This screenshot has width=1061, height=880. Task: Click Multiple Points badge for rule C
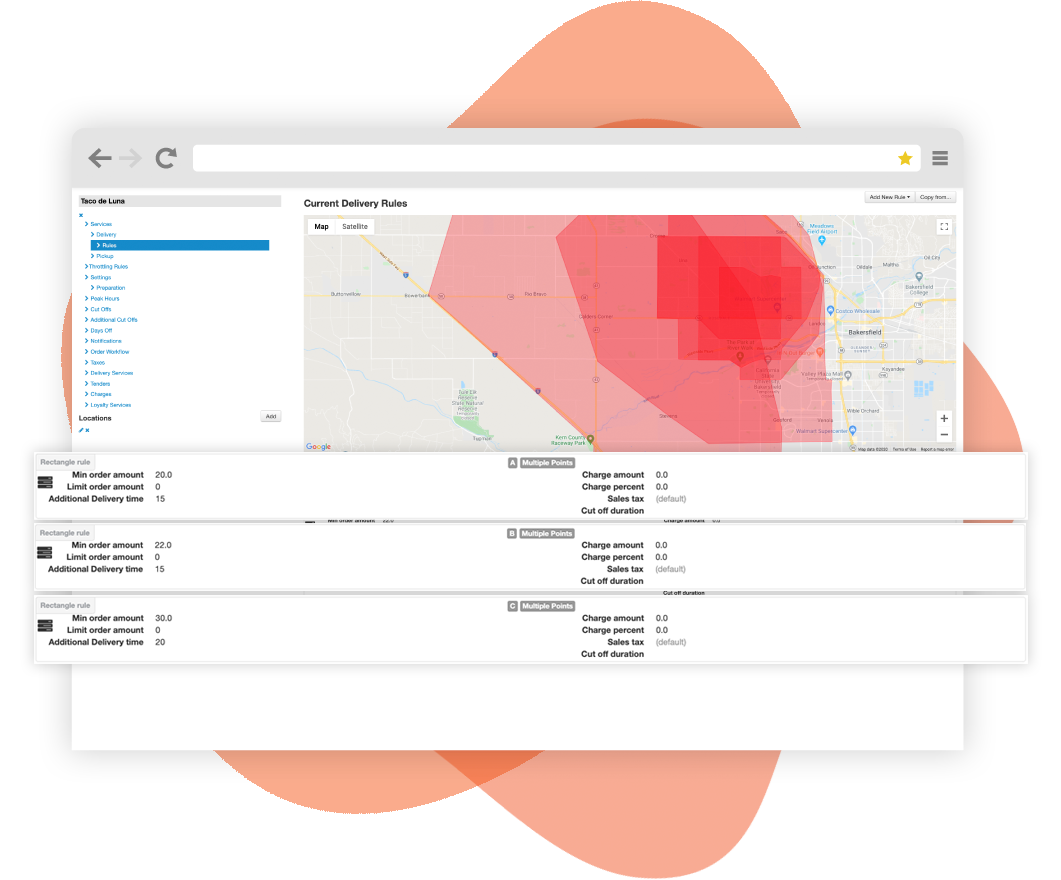547,606
